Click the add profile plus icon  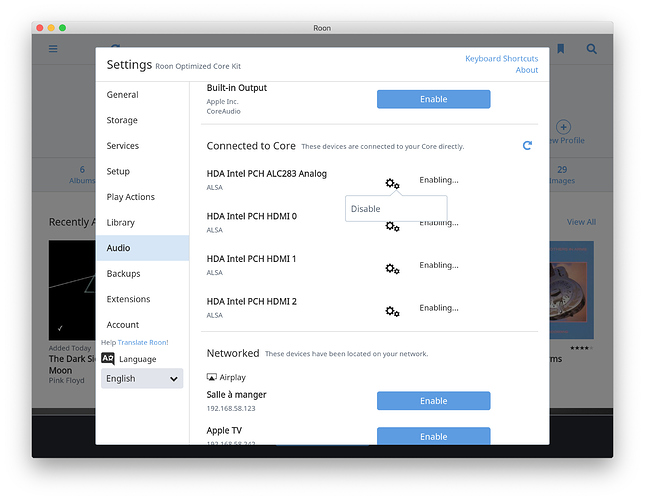click(x=563, y=127)
